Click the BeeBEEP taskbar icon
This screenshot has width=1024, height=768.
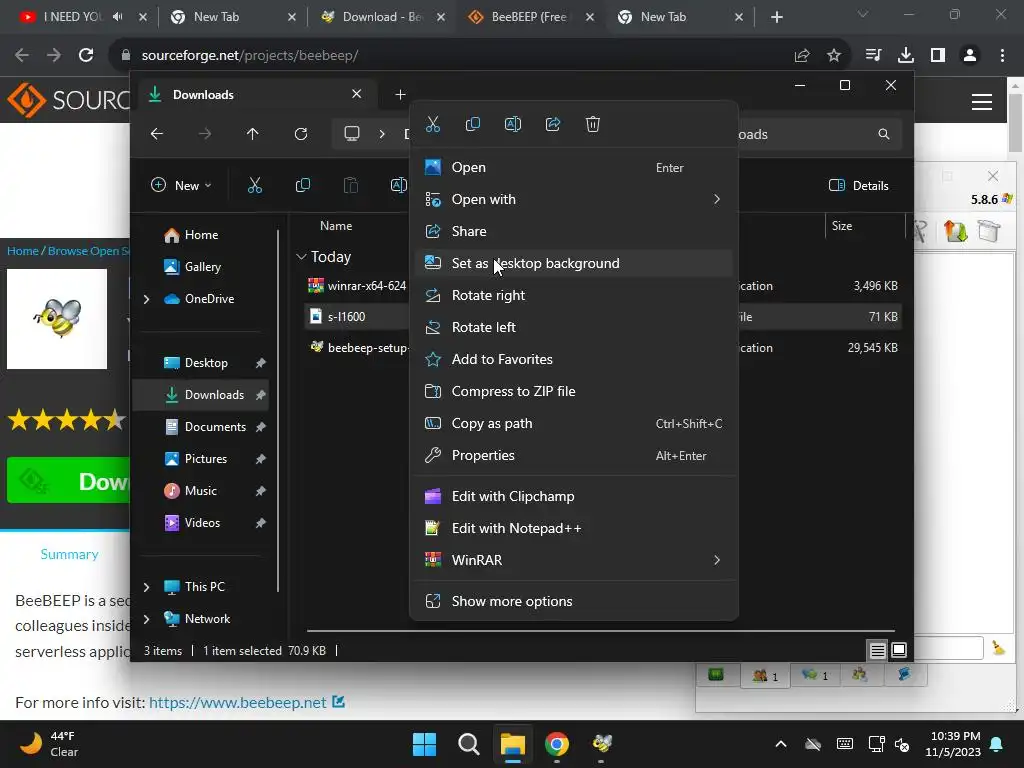pos(601,744)
